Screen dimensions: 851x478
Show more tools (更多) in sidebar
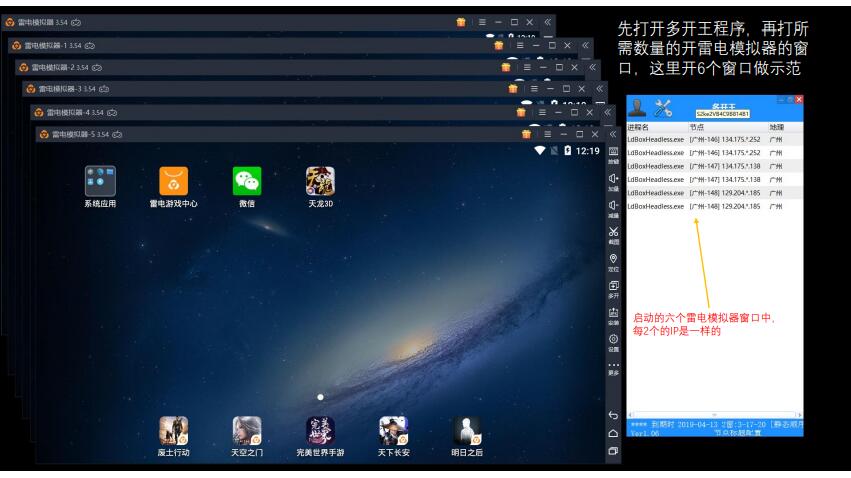[613, 368]
